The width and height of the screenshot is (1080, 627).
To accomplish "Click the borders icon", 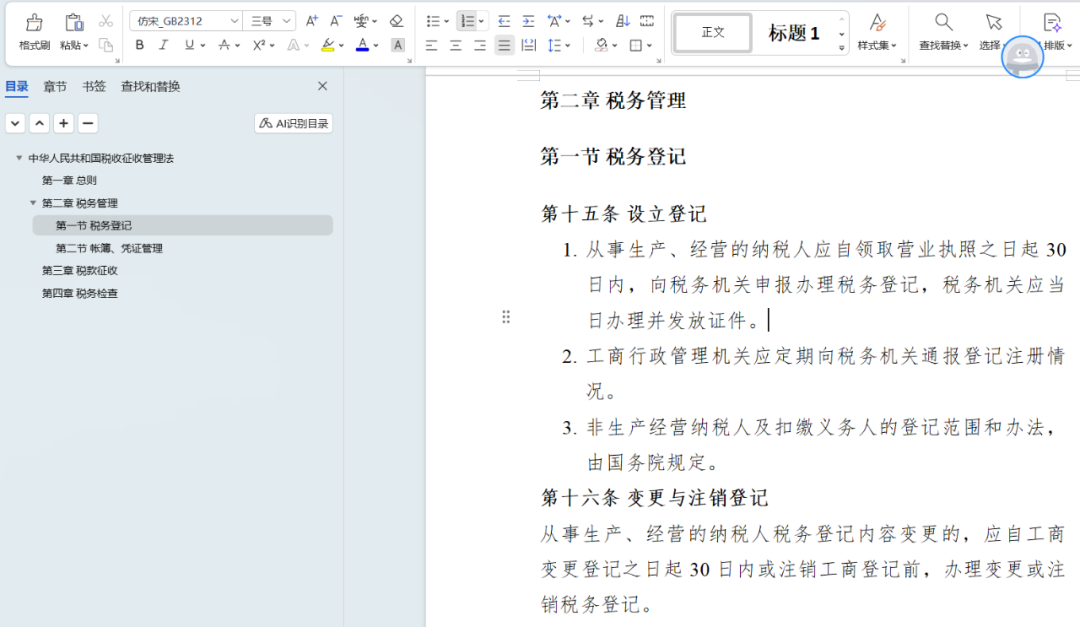I will point(636,45).
